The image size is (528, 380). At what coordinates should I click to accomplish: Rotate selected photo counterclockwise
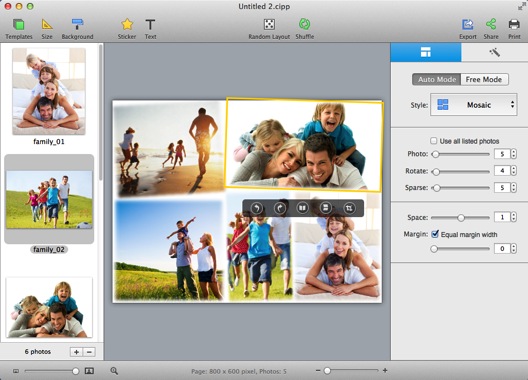[x=257, y=208]
